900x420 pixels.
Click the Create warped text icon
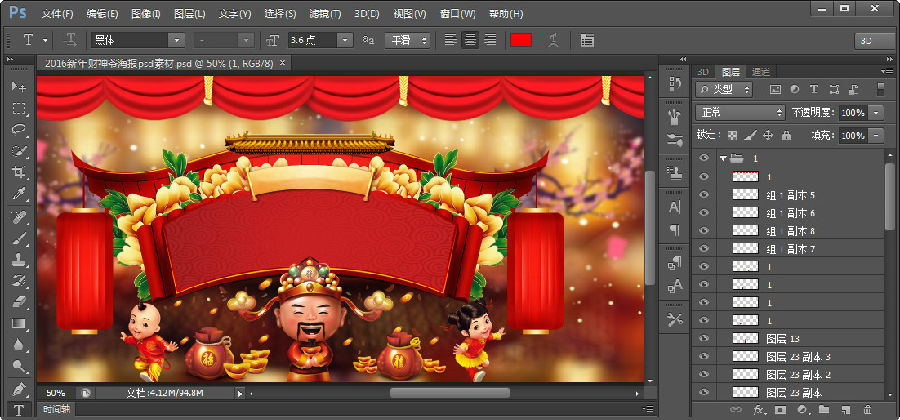[553, 40]
